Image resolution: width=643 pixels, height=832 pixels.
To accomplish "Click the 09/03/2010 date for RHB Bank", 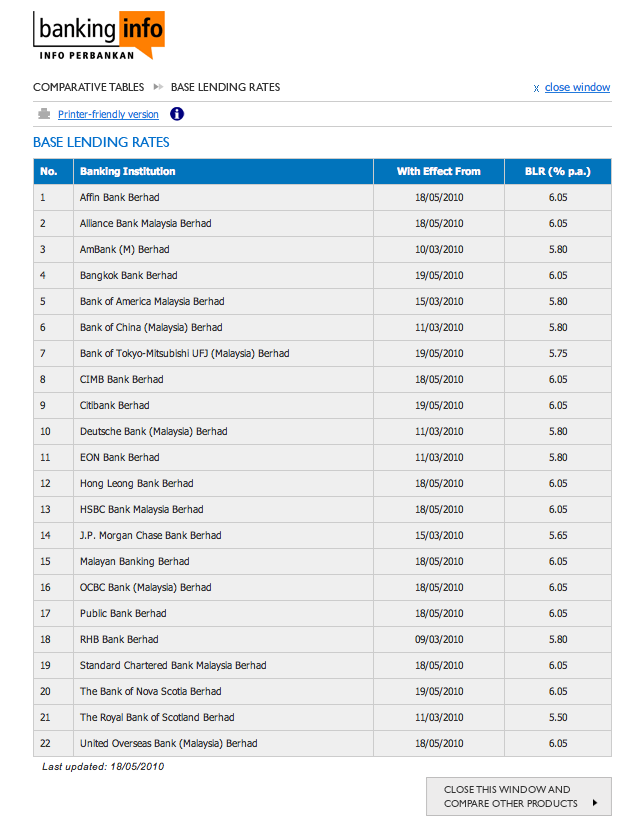I will 439,639.
